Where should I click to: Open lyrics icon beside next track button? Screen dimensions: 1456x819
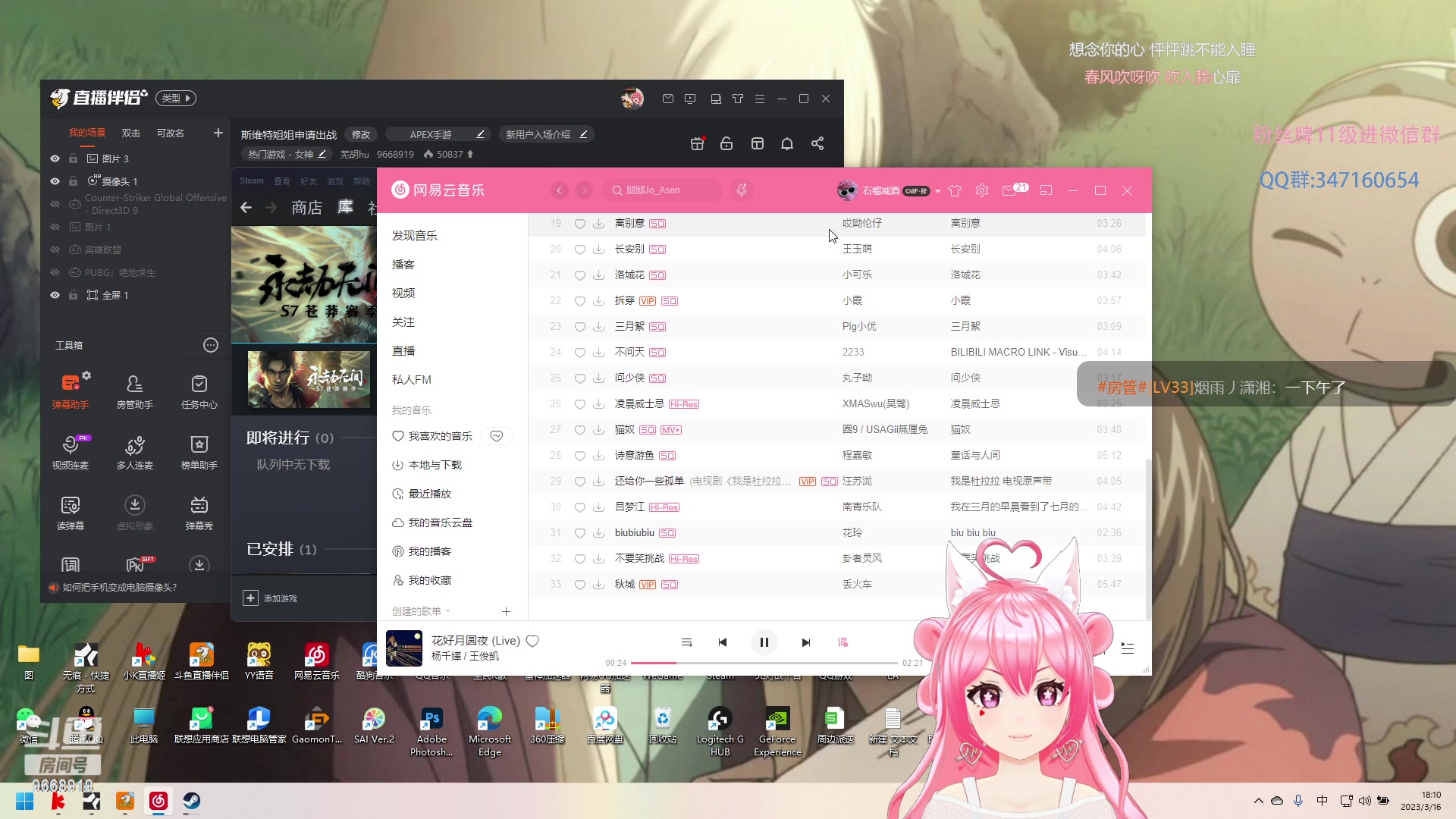[x=843, y=642]
